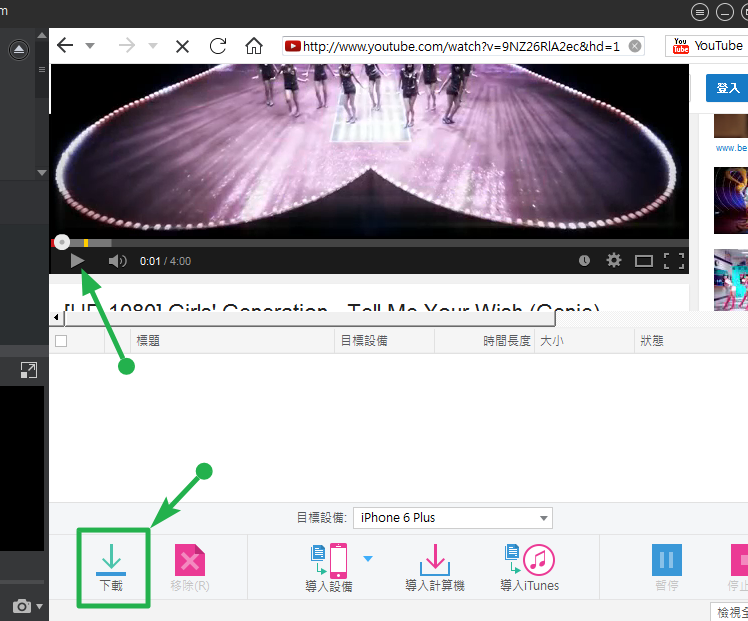Play the video using the play button
The width and height of the screenshot is (748, 621).
[77, 261]
